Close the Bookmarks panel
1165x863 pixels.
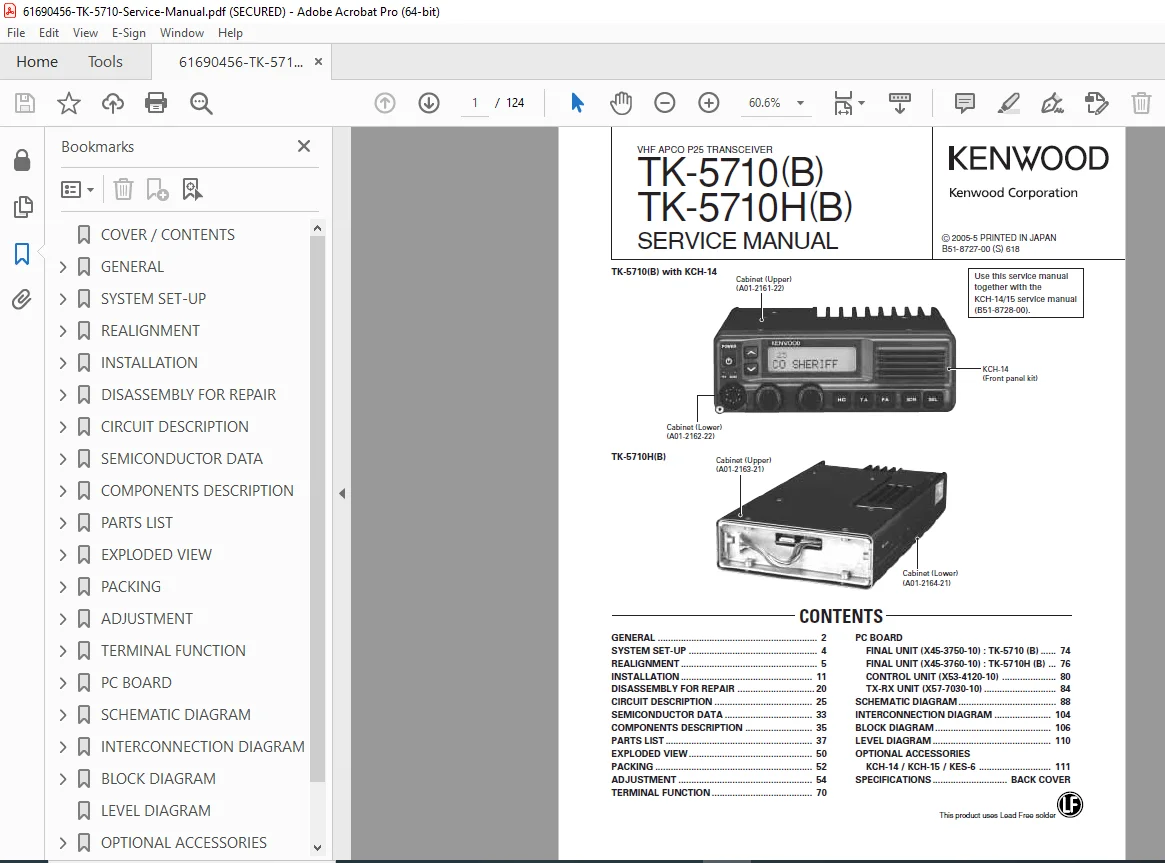(x=304, y=146)
